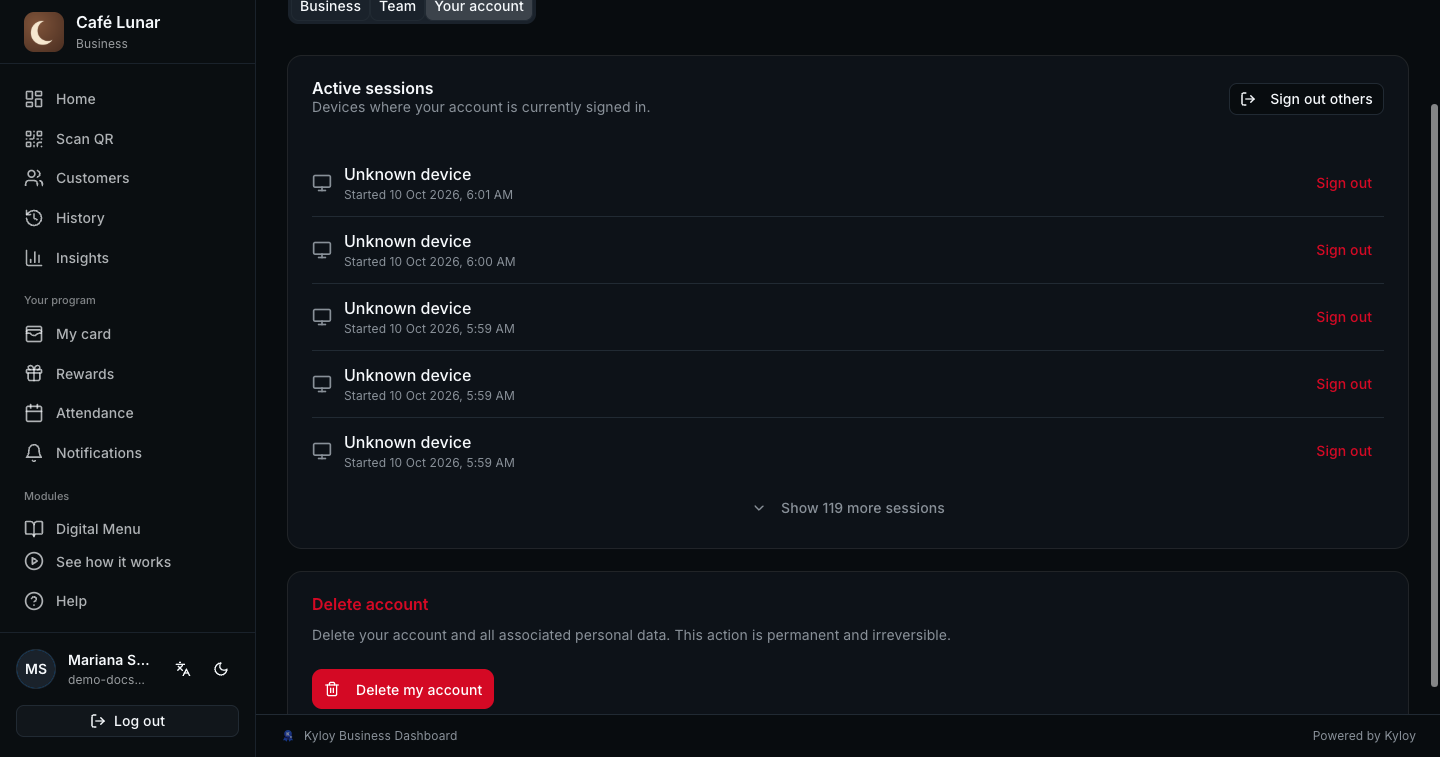This screenshot has height=757, width=1440.
Task: Click the History clock icon
Action: [x=34, y=218]
